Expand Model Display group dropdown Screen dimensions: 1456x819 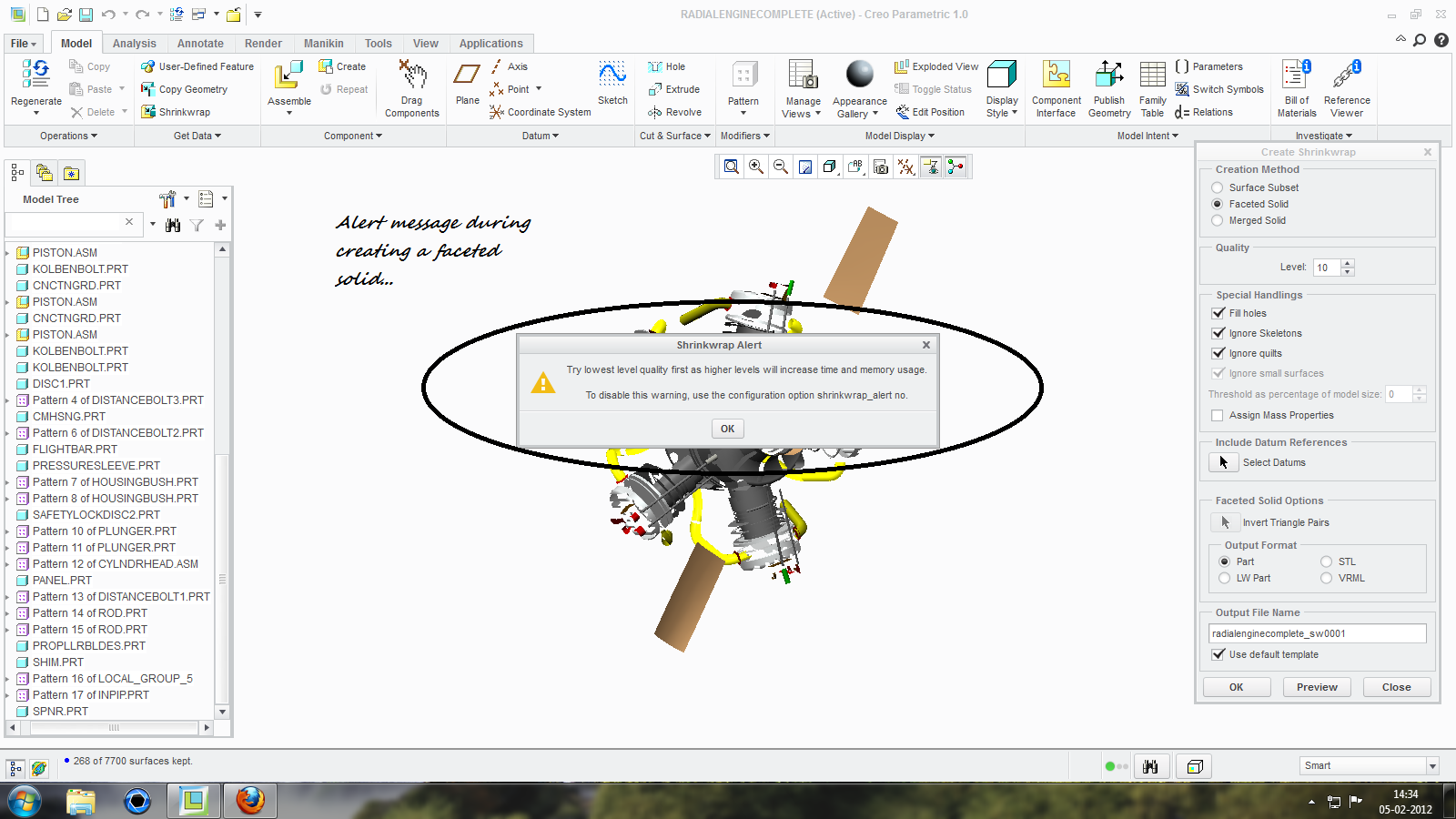click(x=900, y=136)
